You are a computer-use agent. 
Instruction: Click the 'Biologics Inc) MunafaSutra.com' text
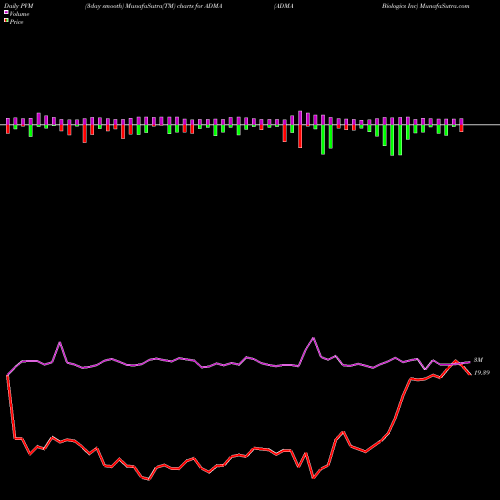tap(426, 6)
